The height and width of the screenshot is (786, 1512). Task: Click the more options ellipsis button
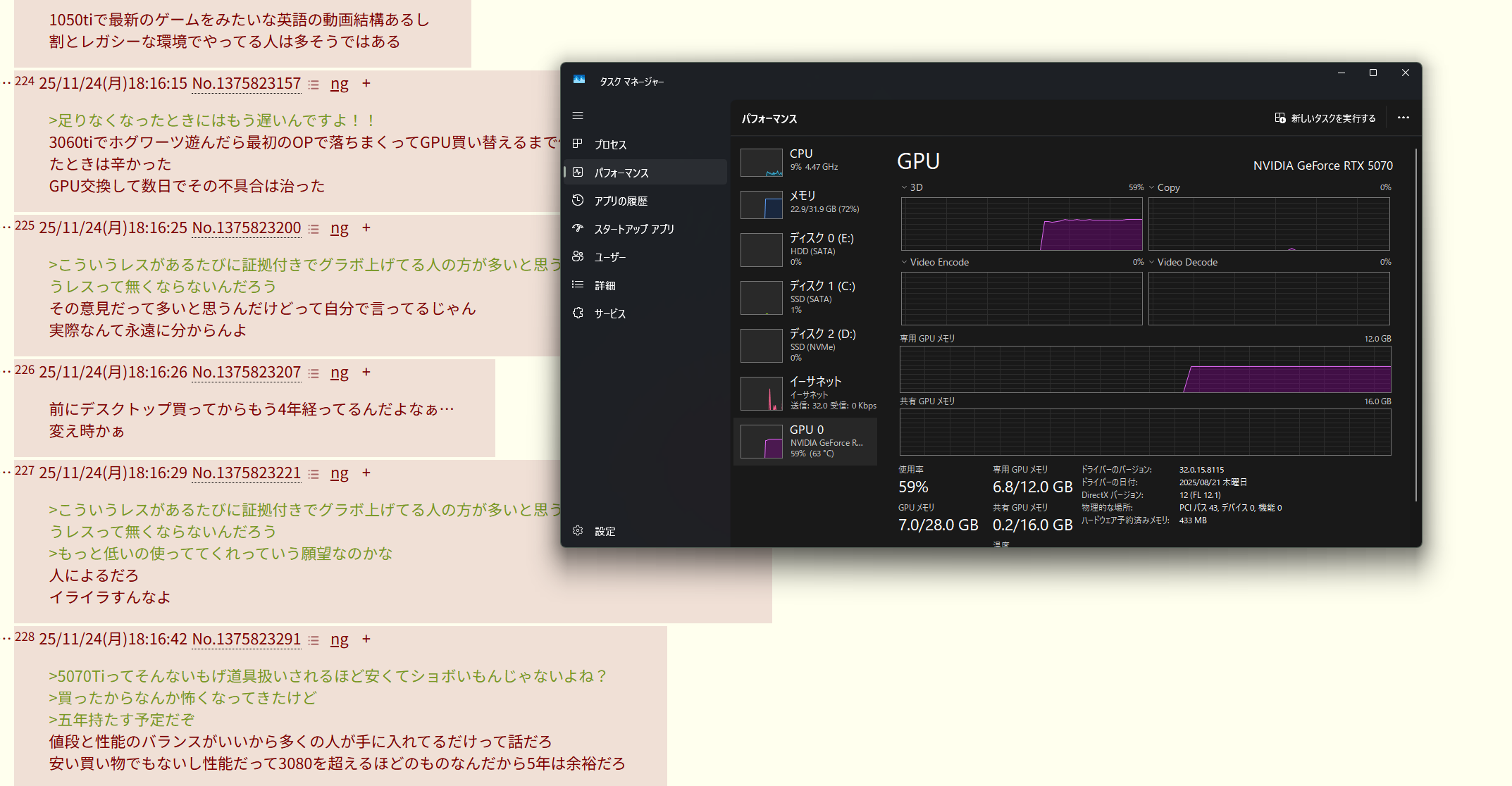click(x=1403, y=118)
